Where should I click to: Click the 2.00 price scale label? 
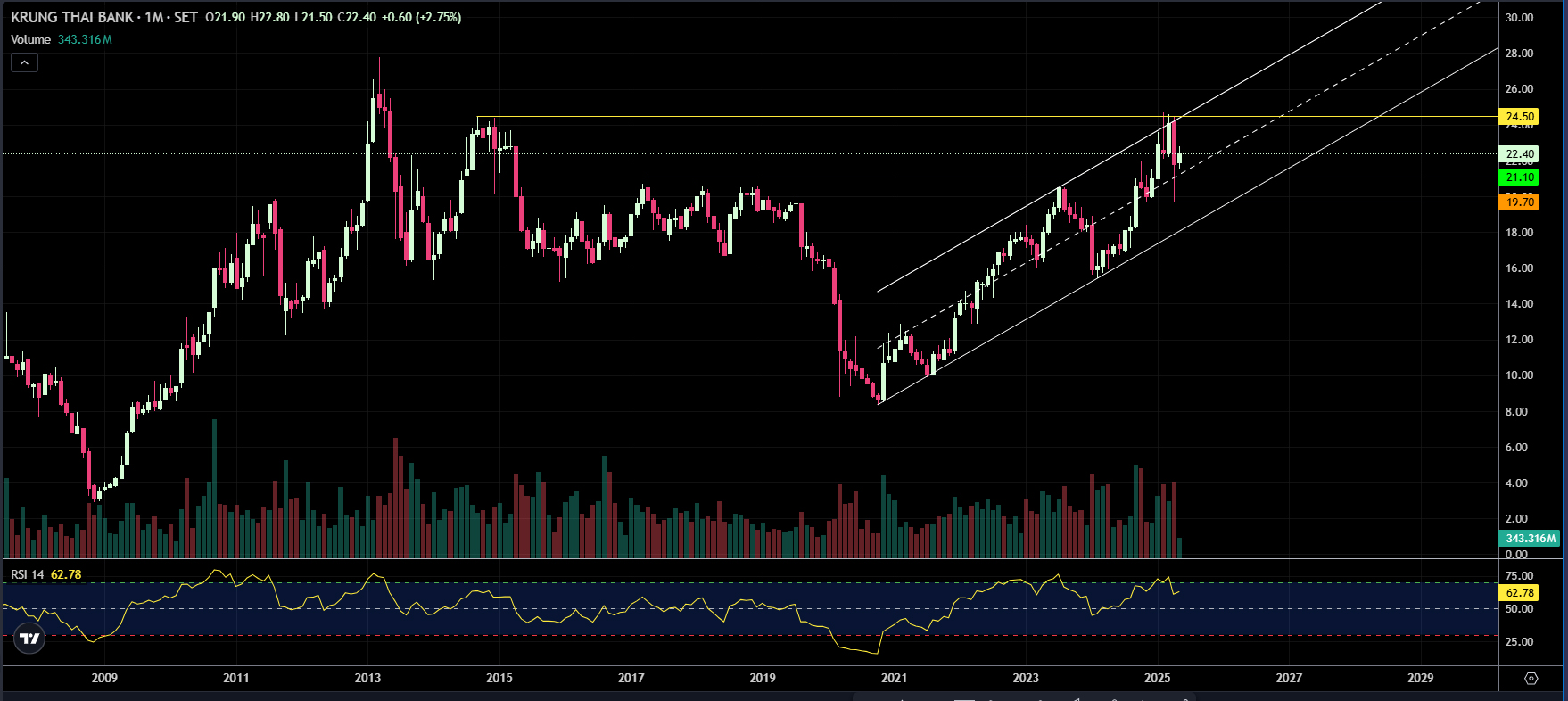(x=1516, y=519)
